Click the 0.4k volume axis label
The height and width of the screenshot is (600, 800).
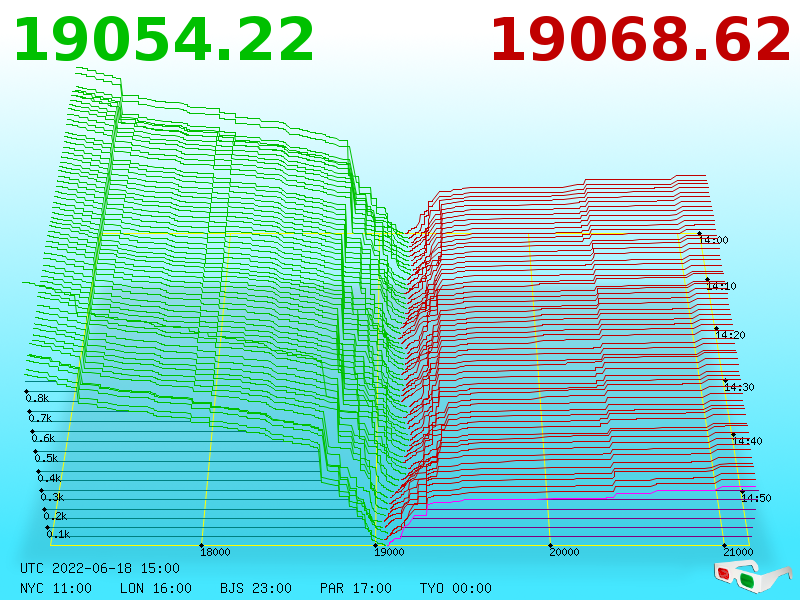pos(49,479)
